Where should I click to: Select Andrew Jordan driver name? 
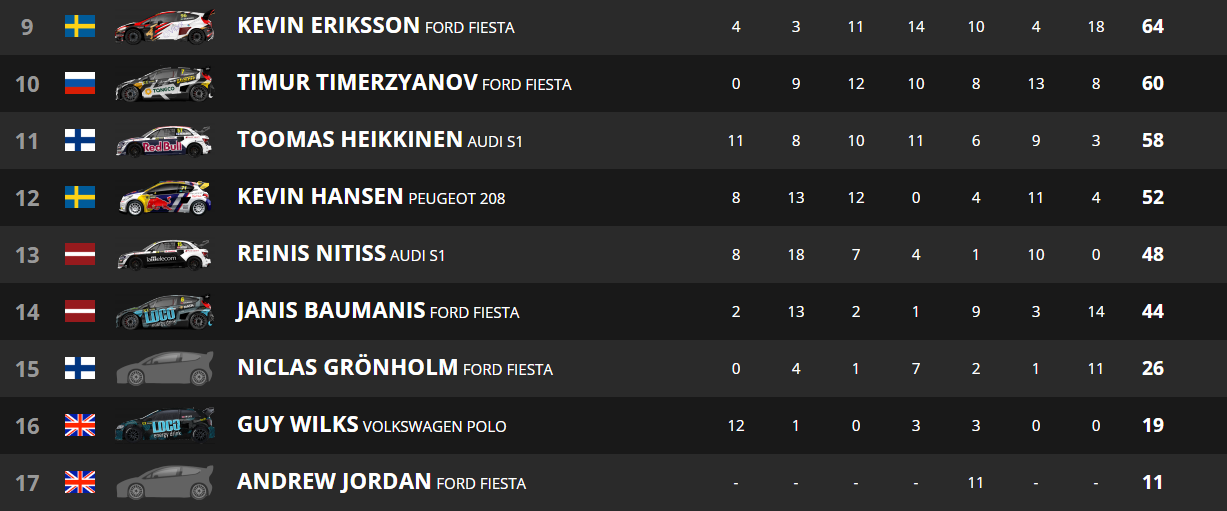tap(334, 482)
